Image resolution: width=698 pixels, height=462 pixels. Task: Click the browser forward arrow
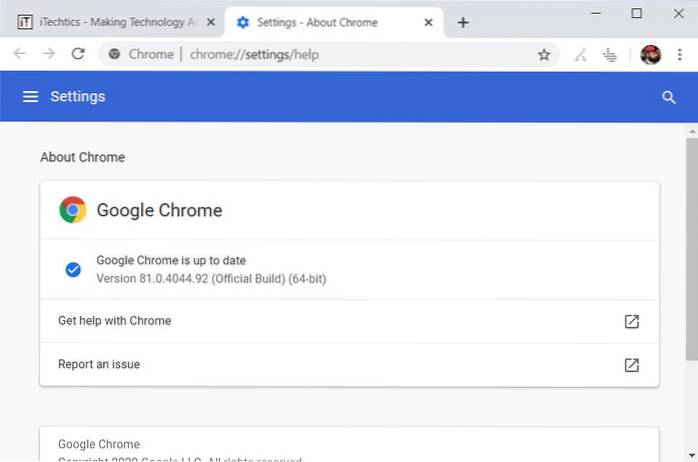49,54
